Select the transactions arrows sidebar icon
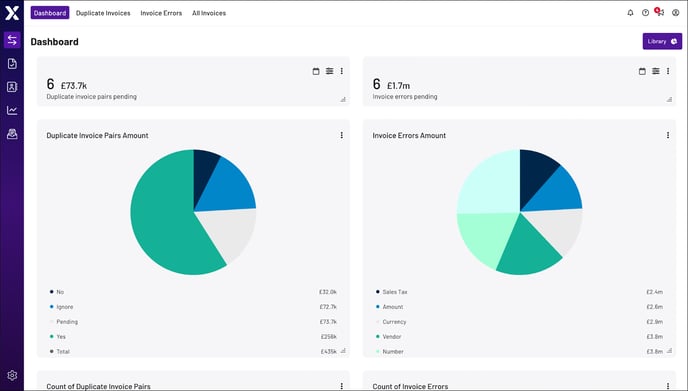This screenshot has width=688, height=391. point(12,40)
